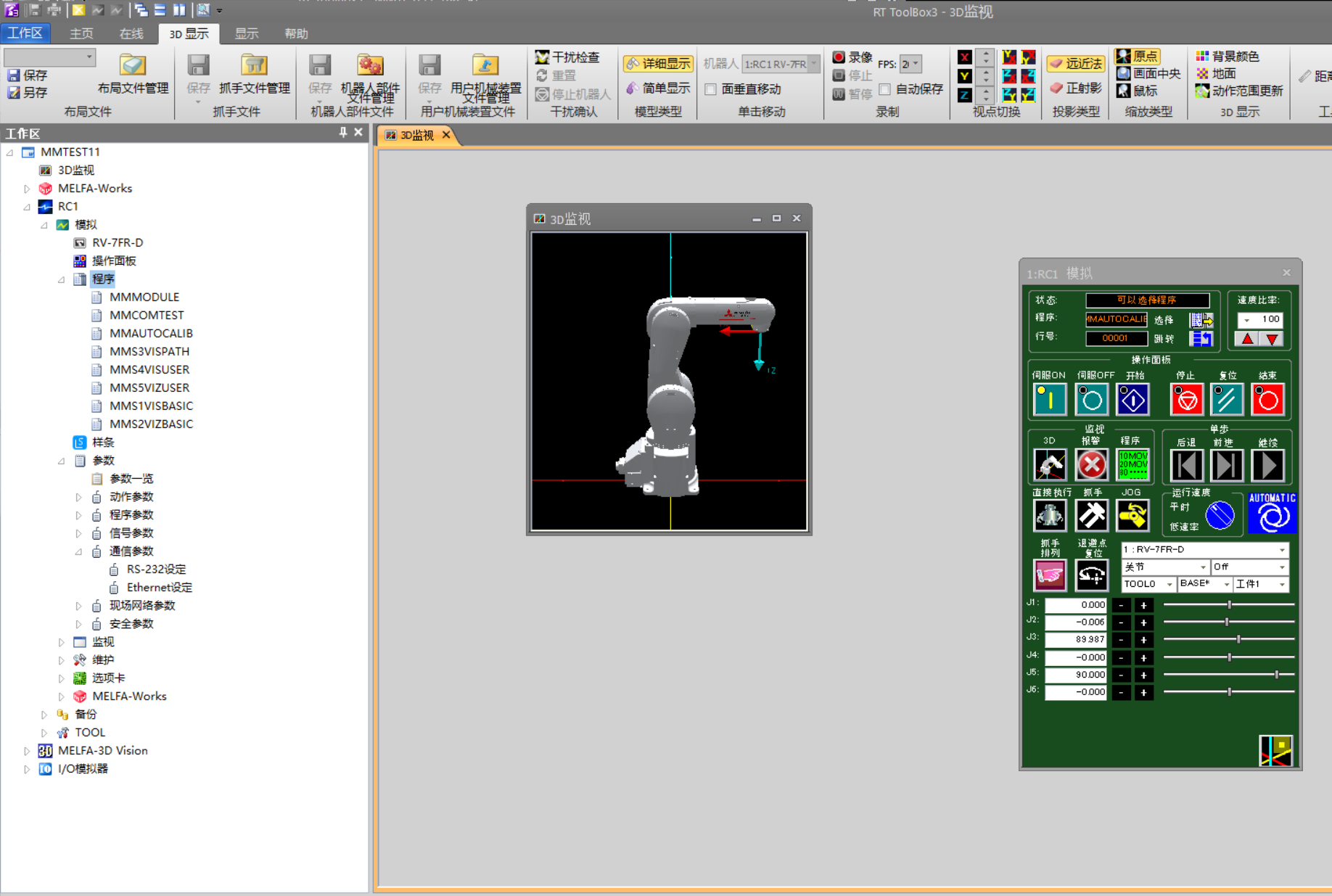This screenshot has width=1332, height=896.
Task: Click step forward playback button
Action: (1227, 465)
